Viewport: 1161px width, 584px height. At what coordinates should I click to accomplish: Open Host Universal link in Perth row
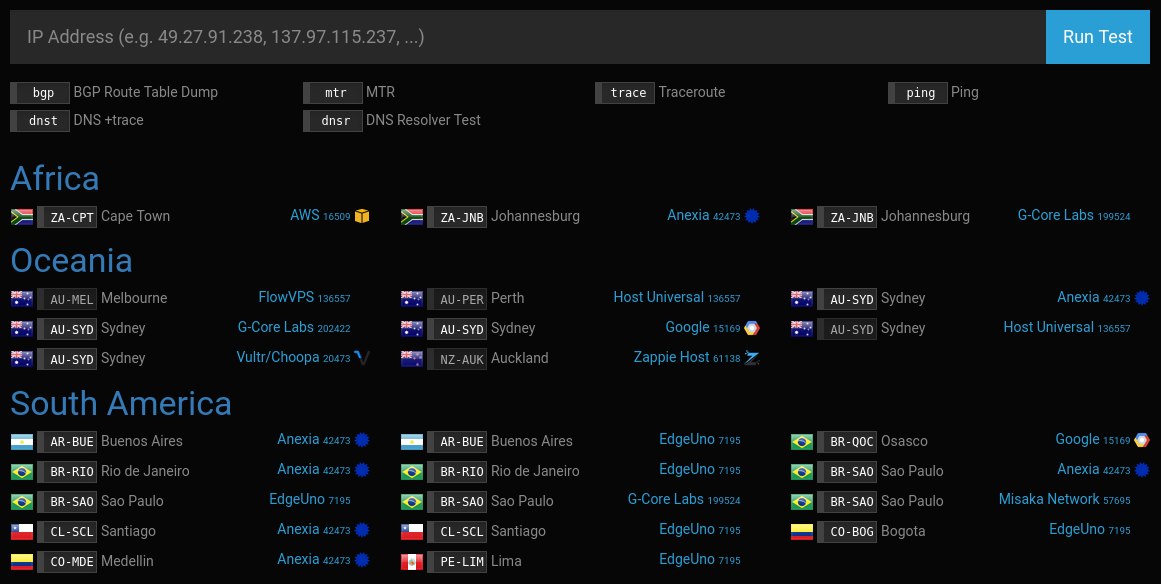click(677, 298)
